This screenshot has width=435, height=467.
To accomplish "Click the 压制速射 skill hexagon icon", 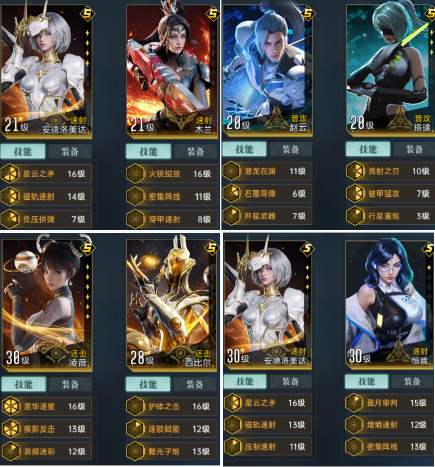I will [x=232, y=446].
